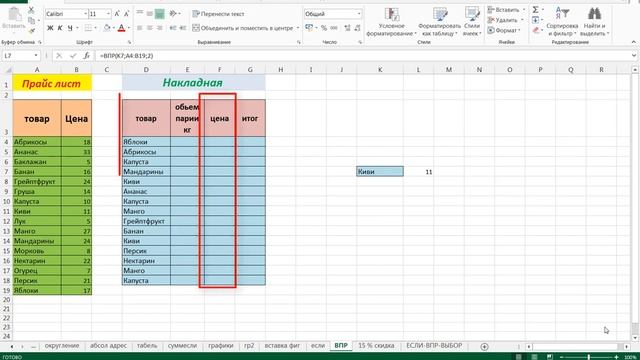
Task: Click the percent style icon
Action: coord(324,28)
